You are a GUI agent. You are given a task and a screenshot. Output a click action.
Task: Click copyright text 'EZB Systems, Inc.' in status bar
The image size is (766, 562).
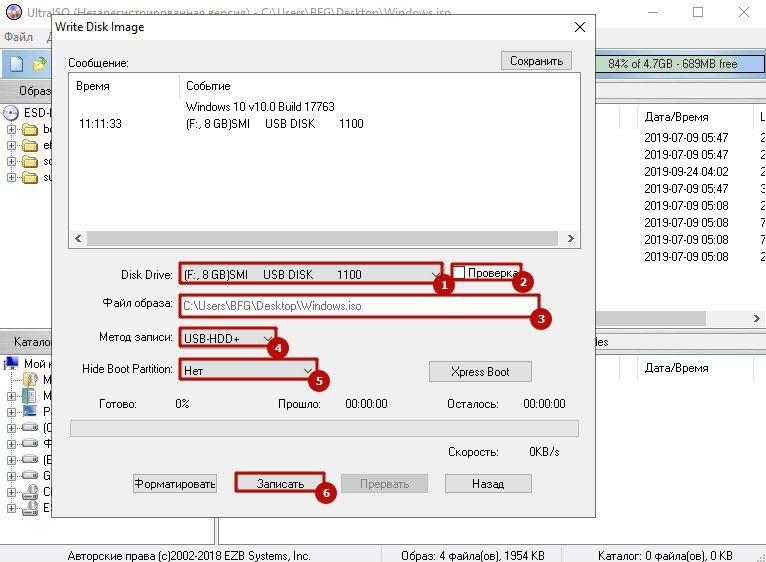(x=267, y=556)
